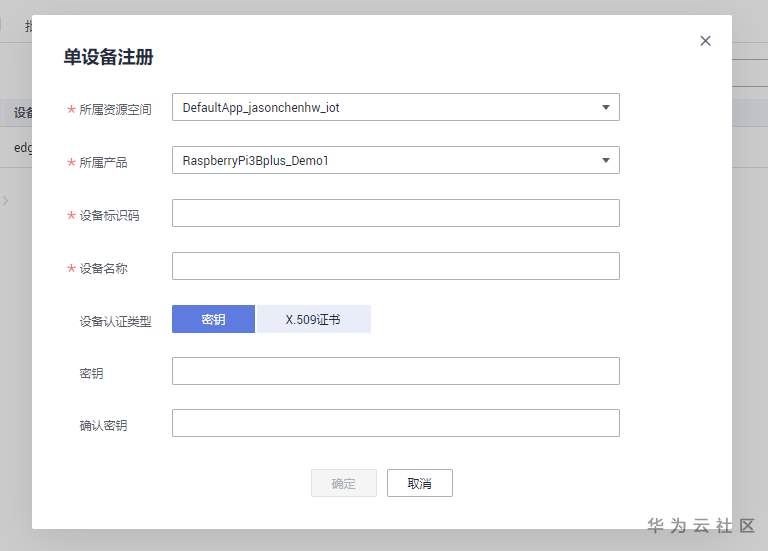Image resolution: width=768 pixels, height=551 pixels.
Task: Switch to X.509证书 authentication type
Action: coord(313,319)
